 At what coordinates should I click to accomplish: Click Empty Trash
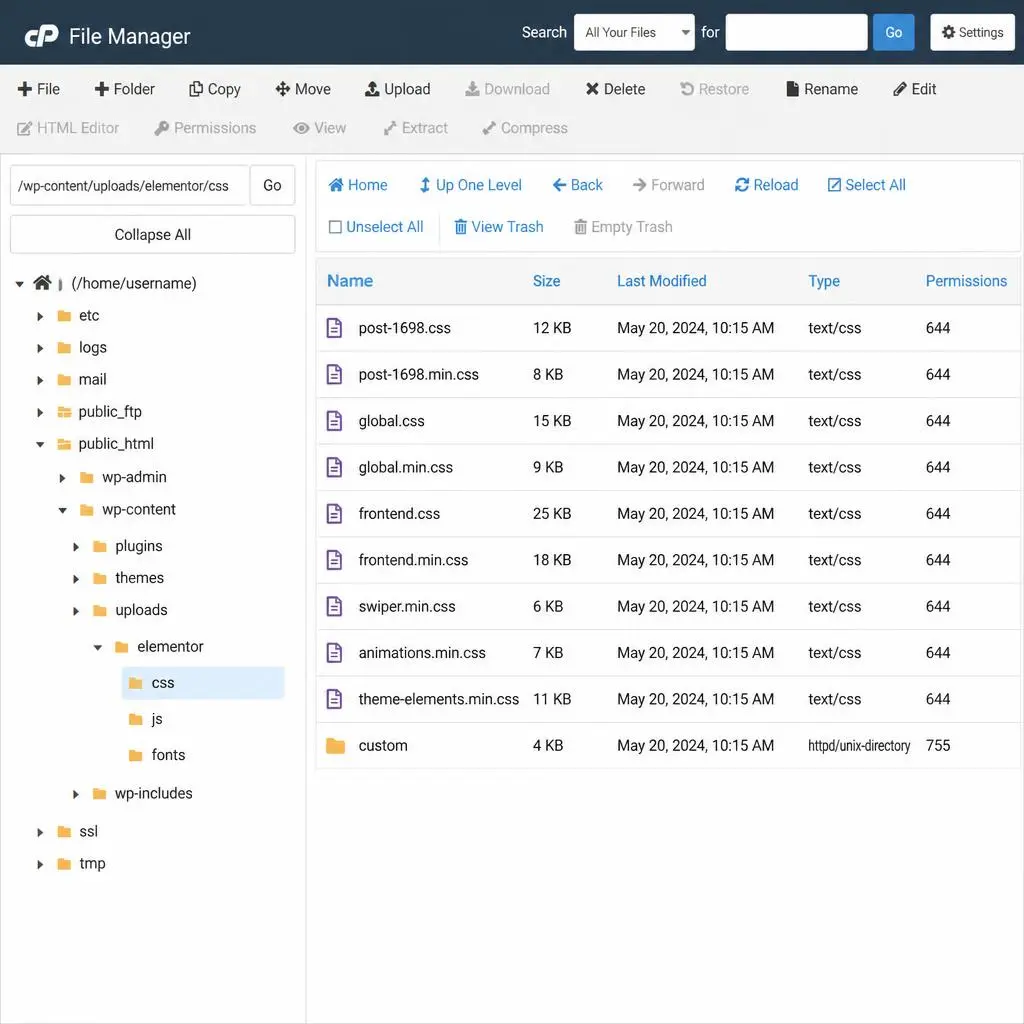tap(623, 227)
